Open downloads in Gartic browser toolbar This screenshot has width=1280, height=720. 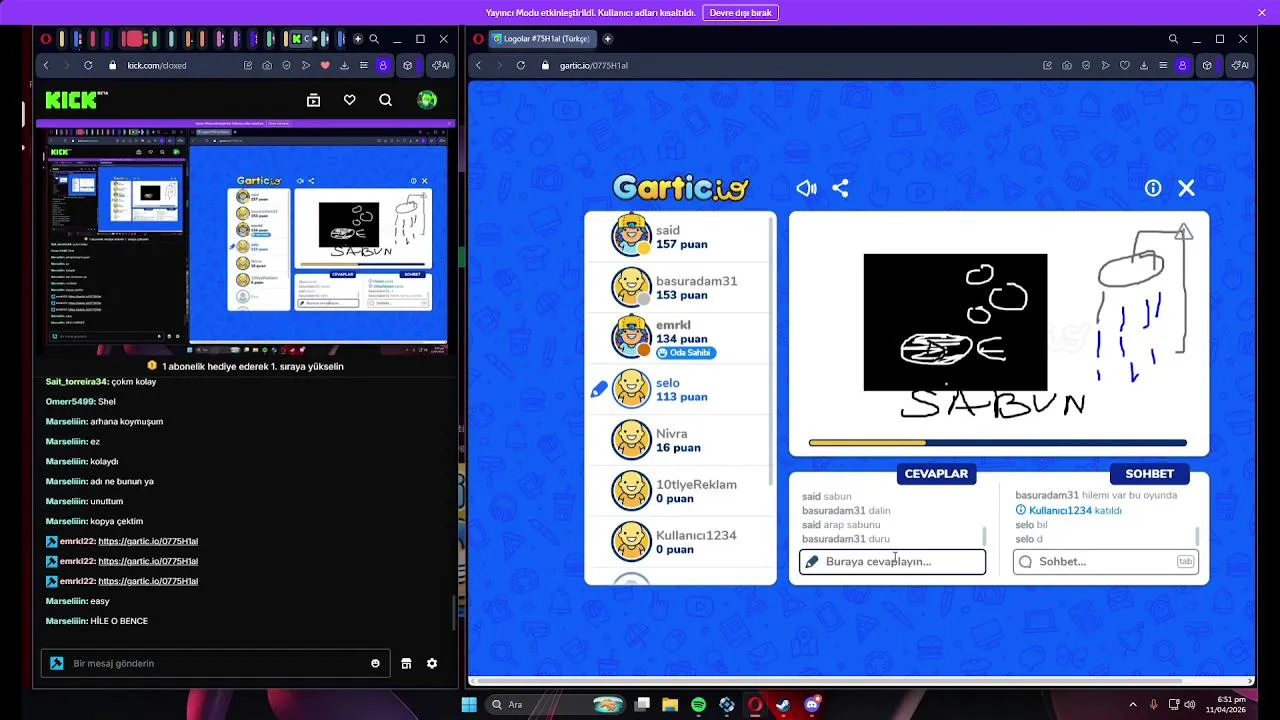[1144, 65]
